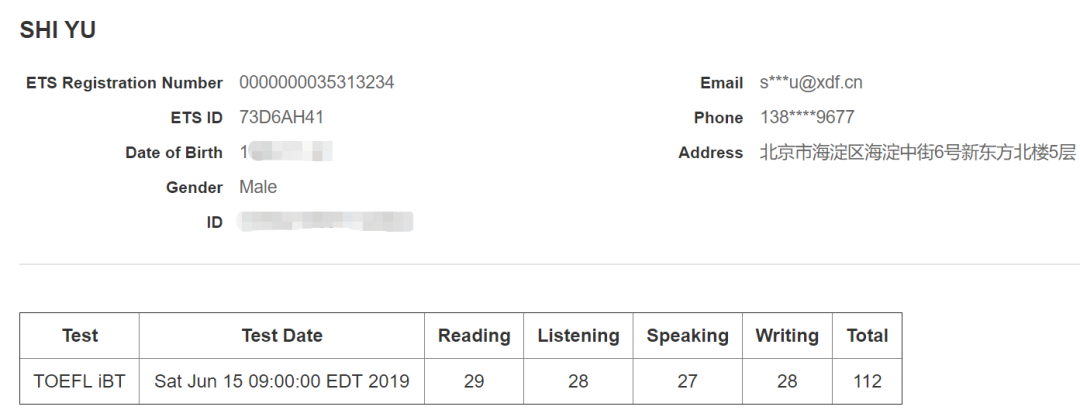Click the ETS ID value 73D6AH41
1080x410 pixels.
pyautogui.click(x=281, y=118)
